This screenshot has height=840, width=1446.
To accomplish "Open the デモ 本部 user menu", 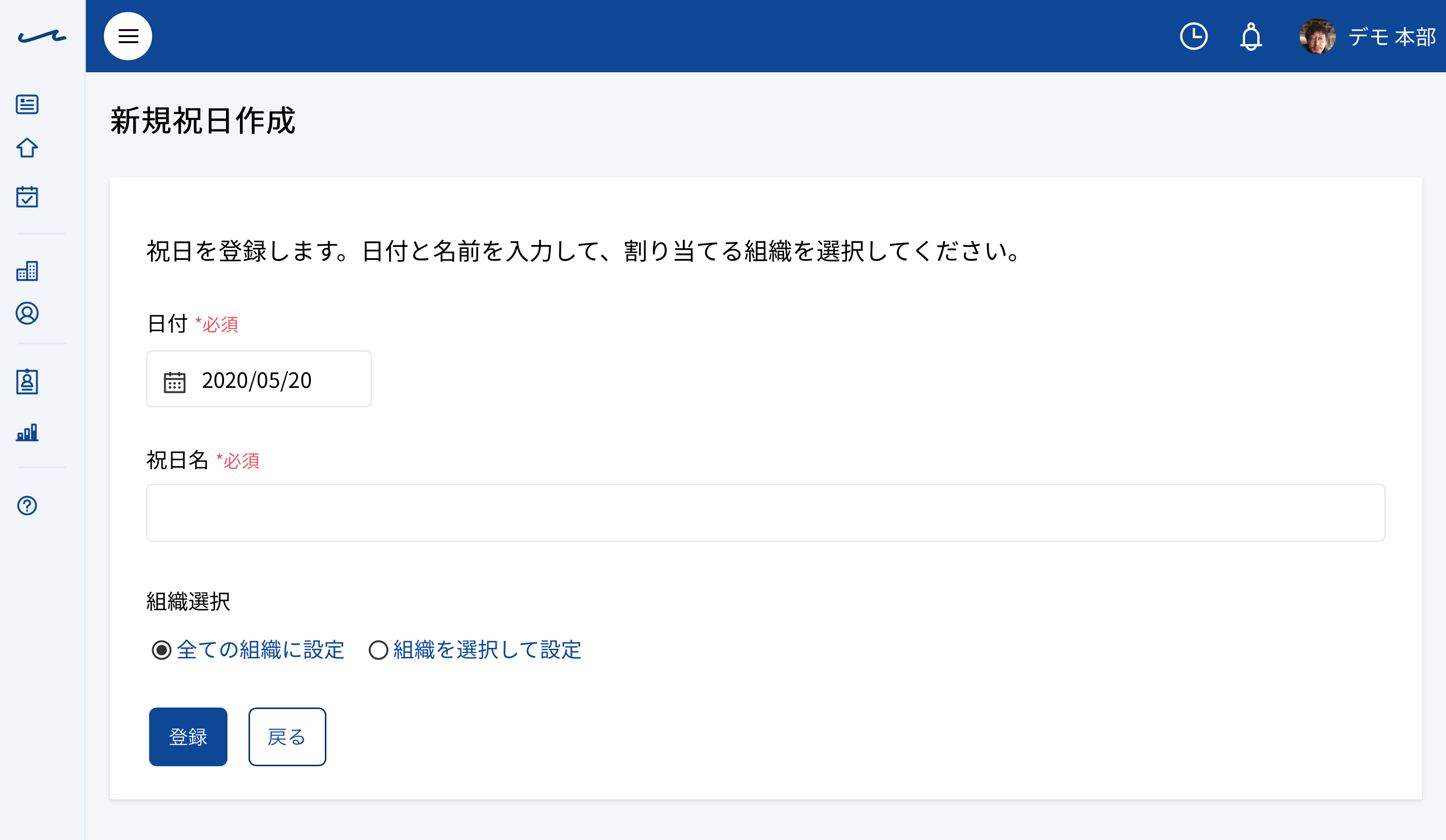I will coord(1367,37).
